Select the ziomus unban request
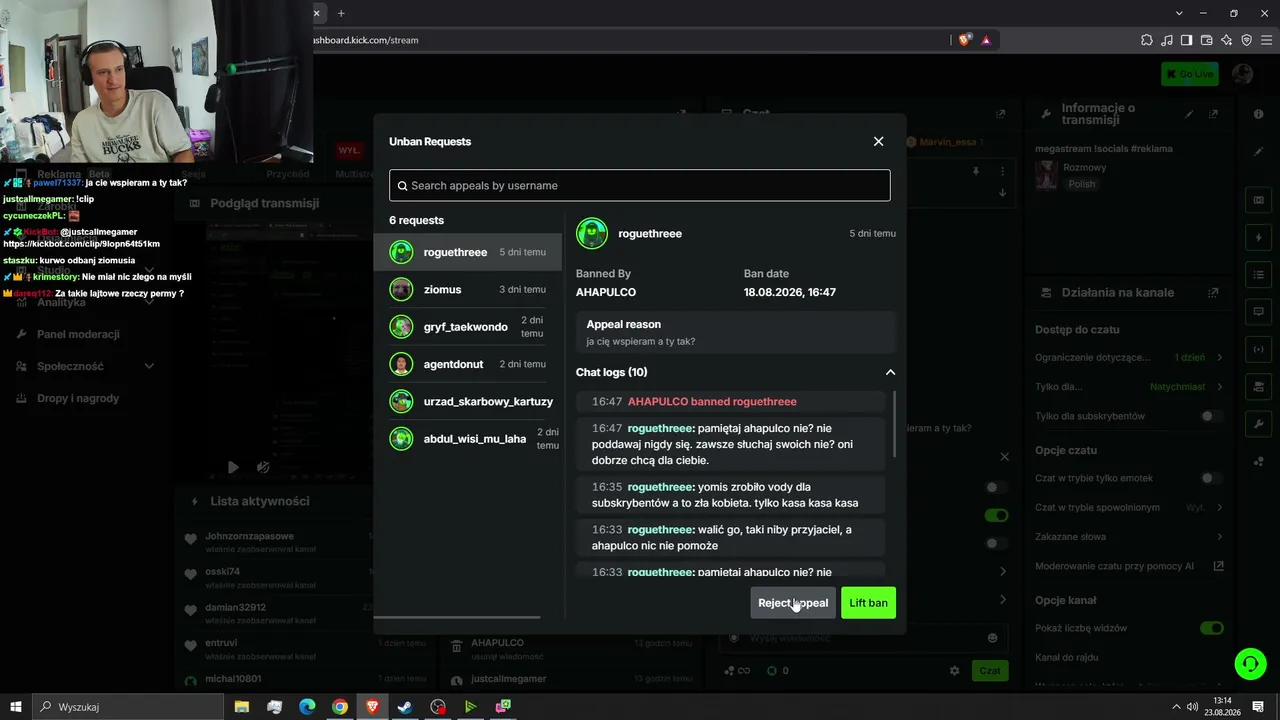Viewport: 1280px width, 720px height. (x=468, y=289)
